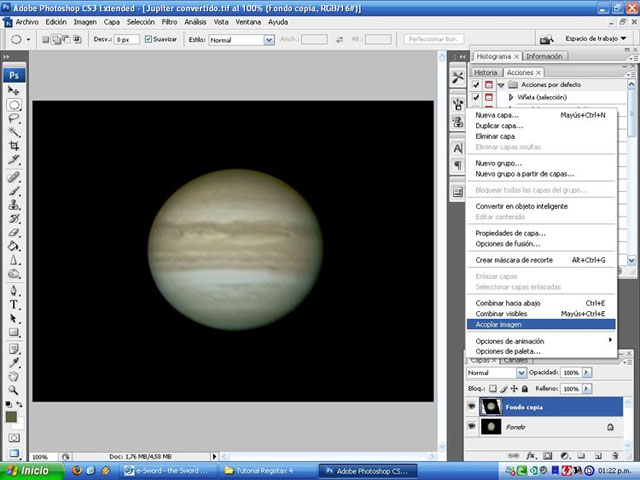Open the Estilo dropdown
This screenshot has width=640, height=480.
pyautogui.click(x=269, y=40)
